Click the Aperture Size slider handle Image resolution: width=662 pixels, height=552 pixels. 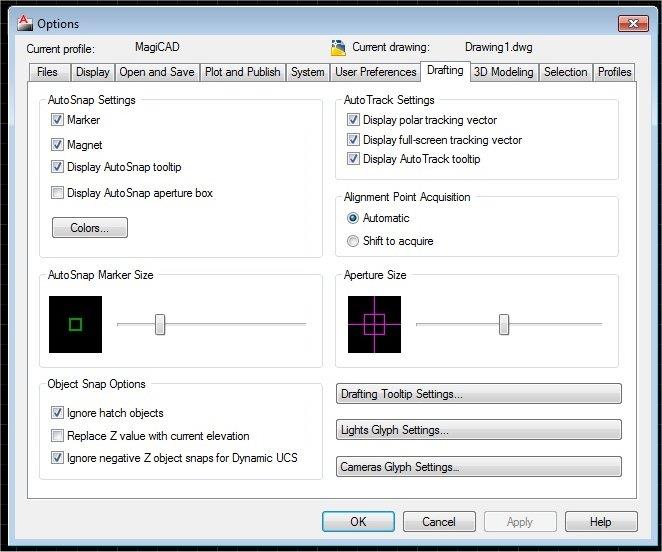coord(504,324)
